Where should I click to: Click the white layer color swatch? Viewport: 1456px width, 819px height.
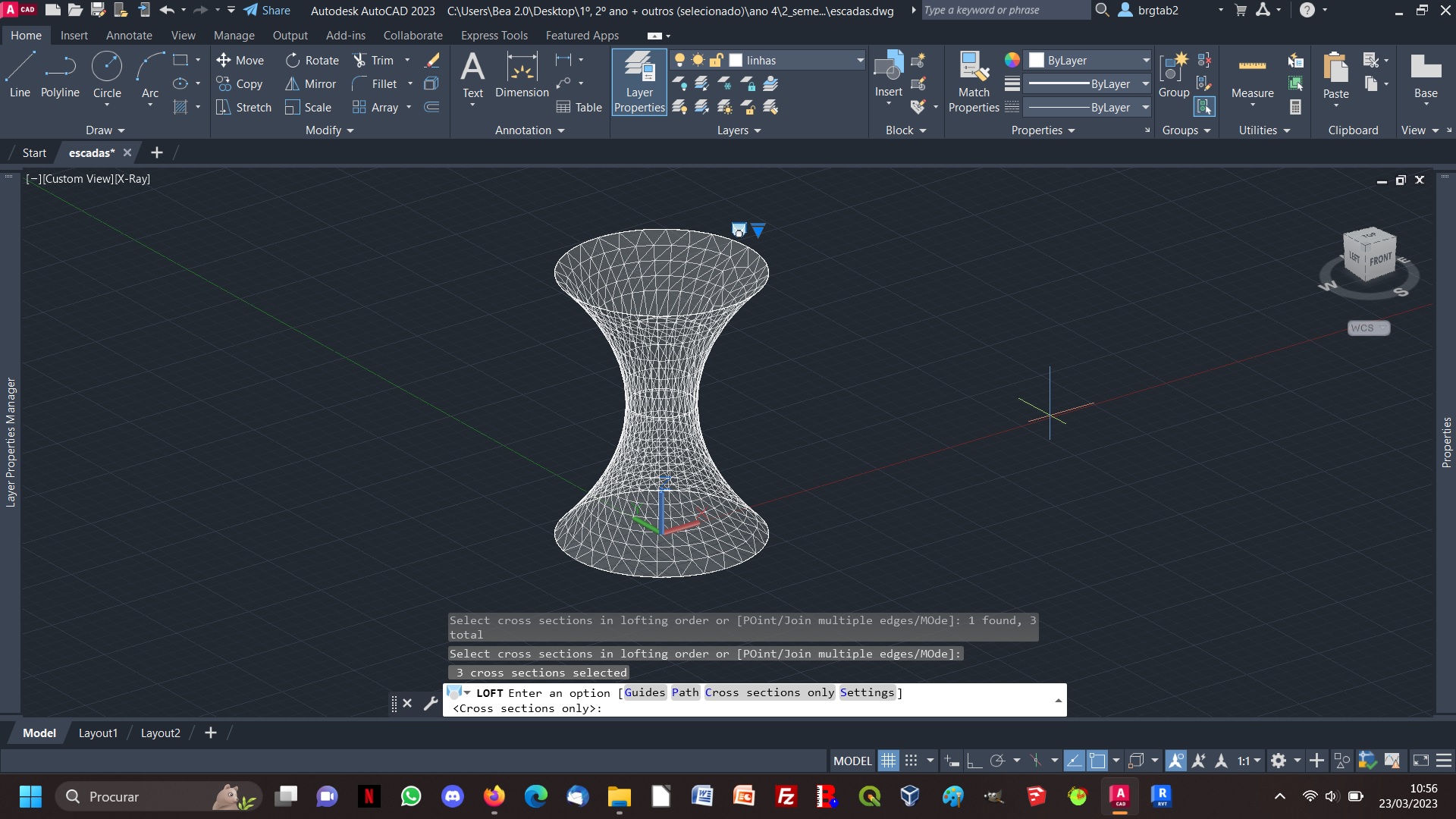tap(736, 60)
